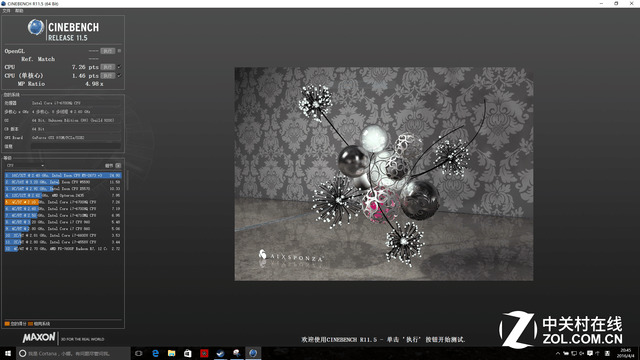Screen dimensions: 640x360
Task: Click the Run button for the CPU test
Action: point(108,67)
